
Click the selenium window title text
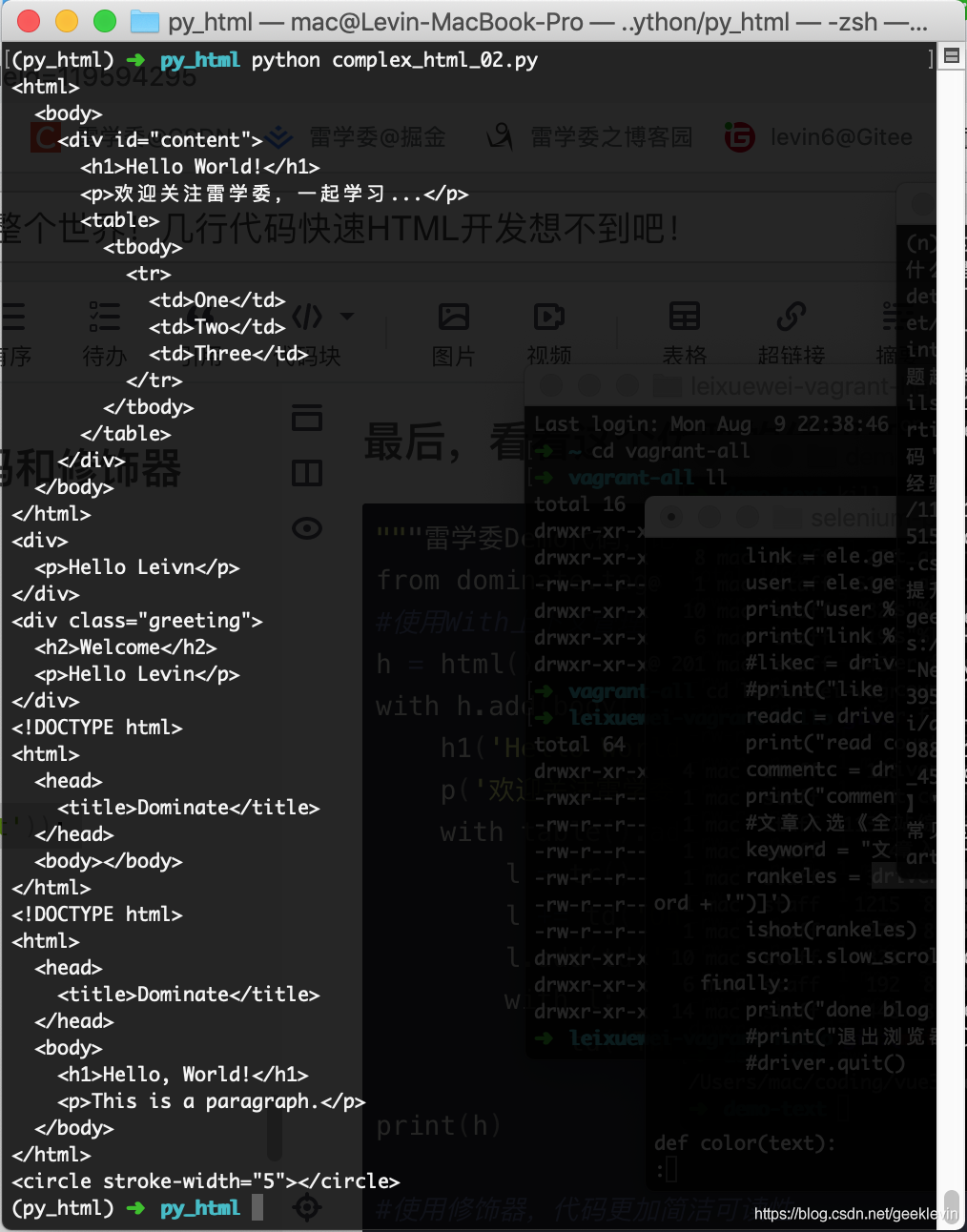(852, 518)
